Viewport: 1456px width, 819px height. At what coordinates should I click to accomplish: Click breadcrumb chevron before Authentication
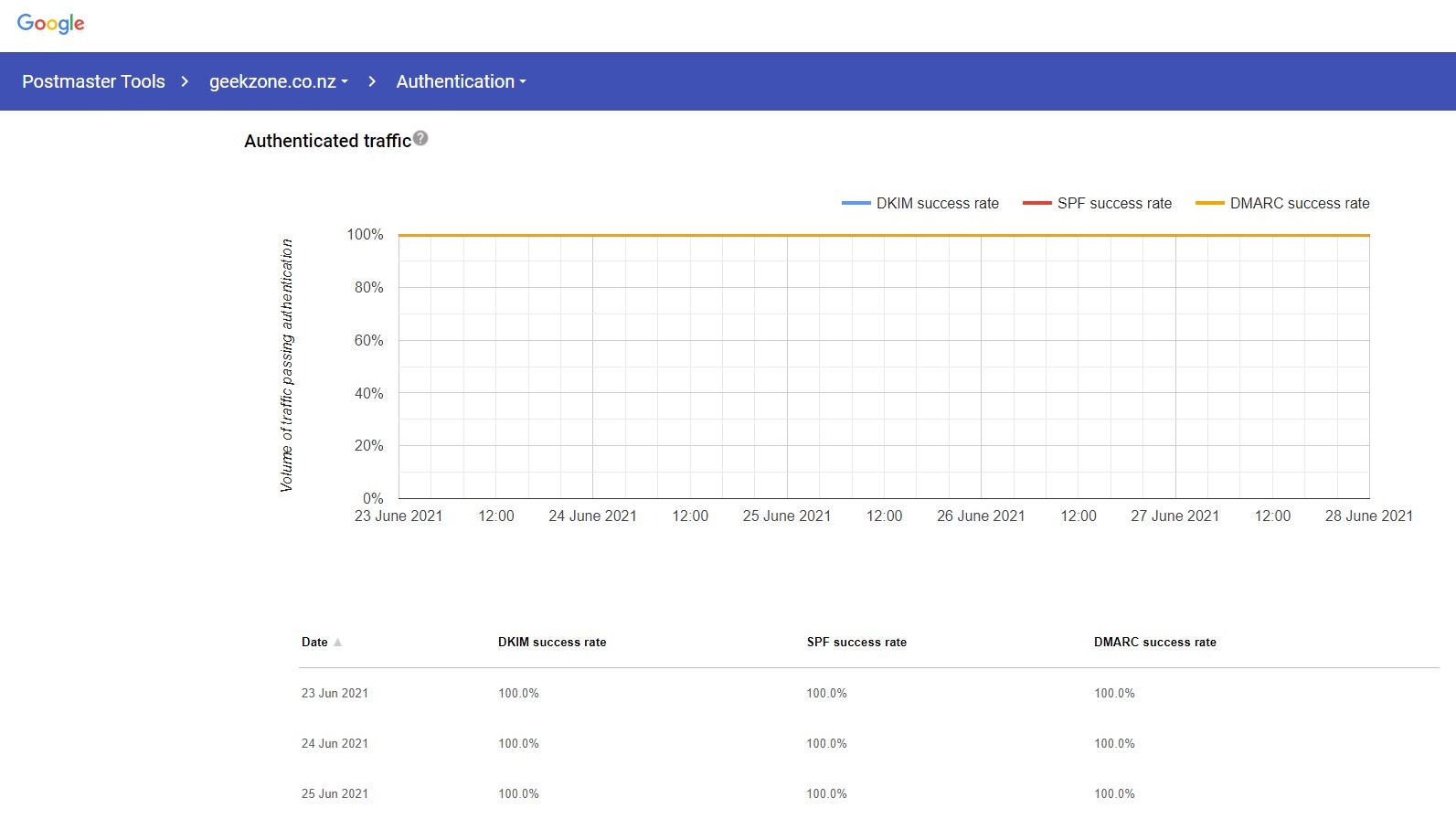coord(372,81)
